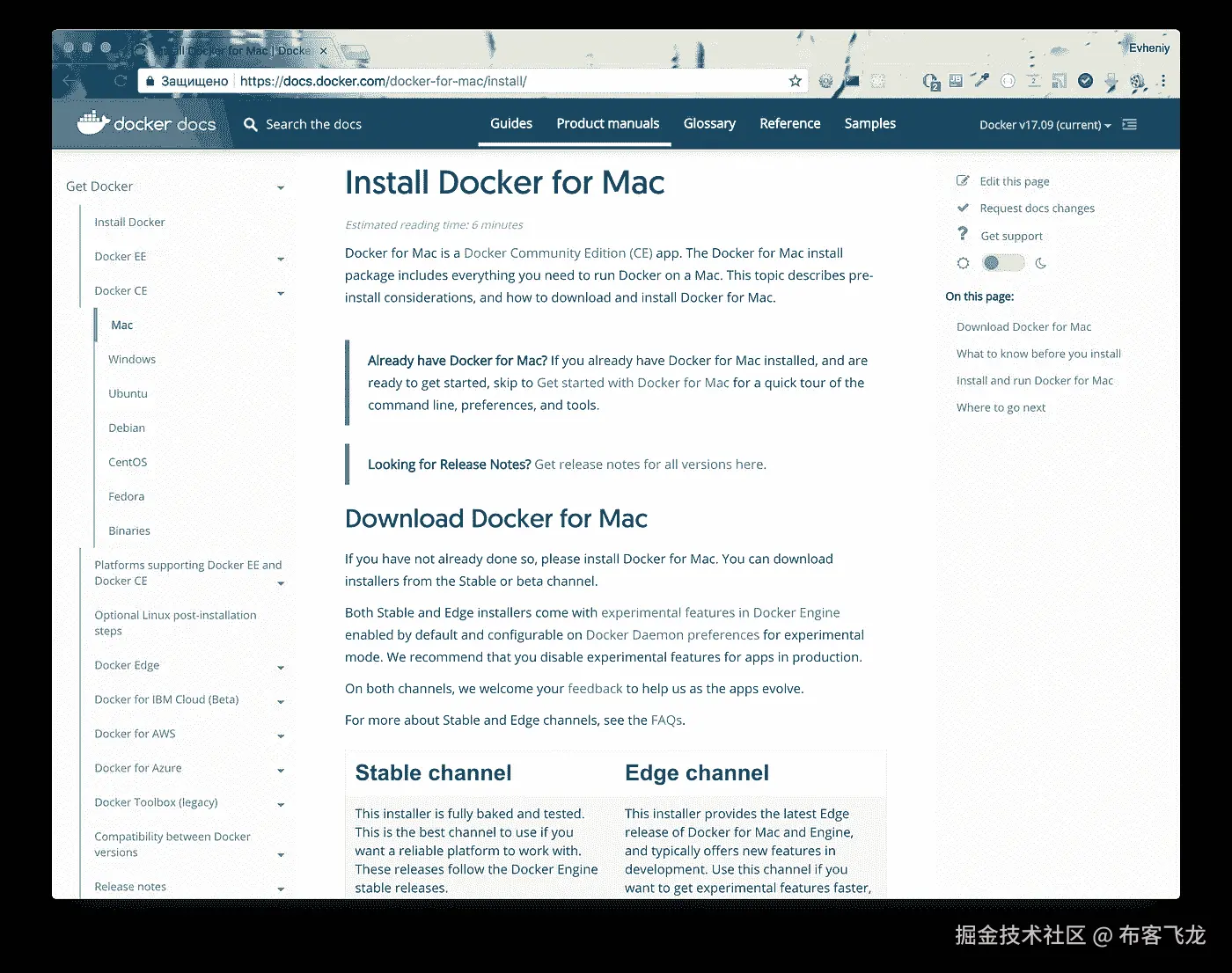Click the extension icon with badge 2
The image size is (1232, 973).
(931, 82)
